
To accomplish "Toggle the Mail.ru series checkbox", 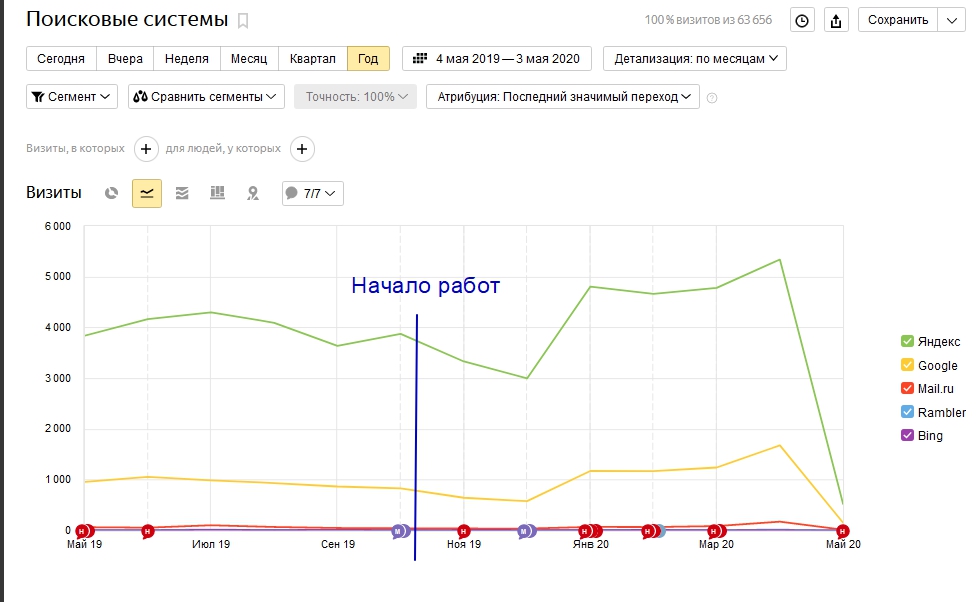I will tap(907, 389).
